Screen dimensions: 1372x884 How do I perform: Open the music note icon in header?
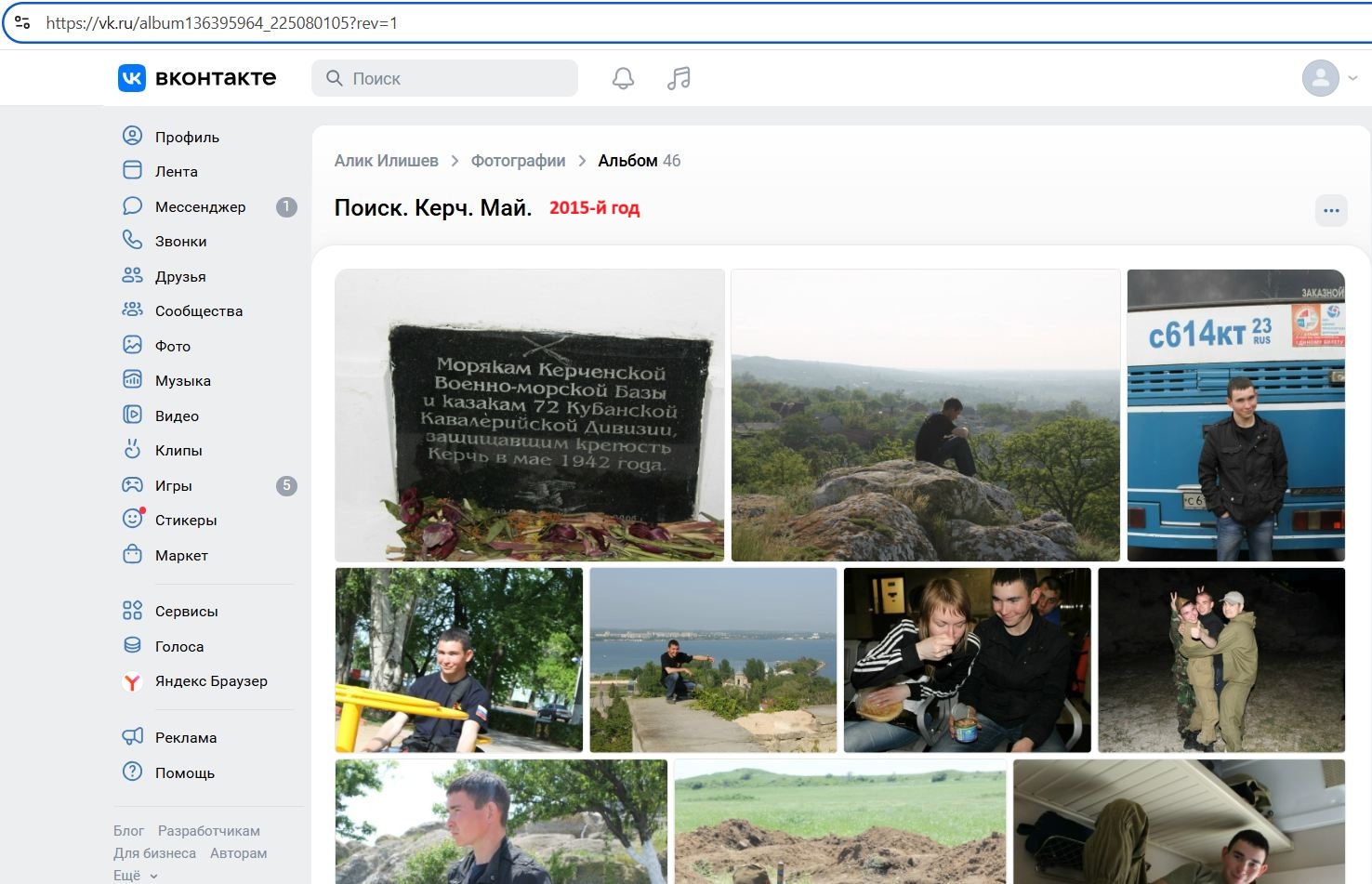tap(679, 79)
